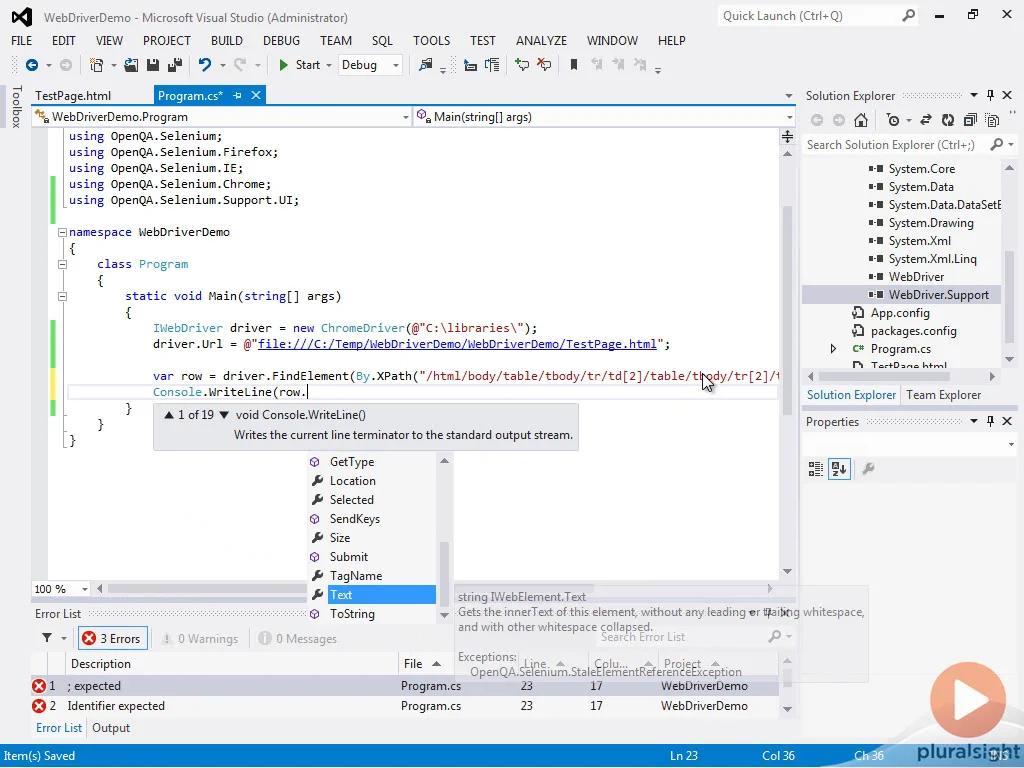This screenshot has height=768, width=1024.
Task: Open the ANALYZE menu
Action: click(x=541, y=40)
